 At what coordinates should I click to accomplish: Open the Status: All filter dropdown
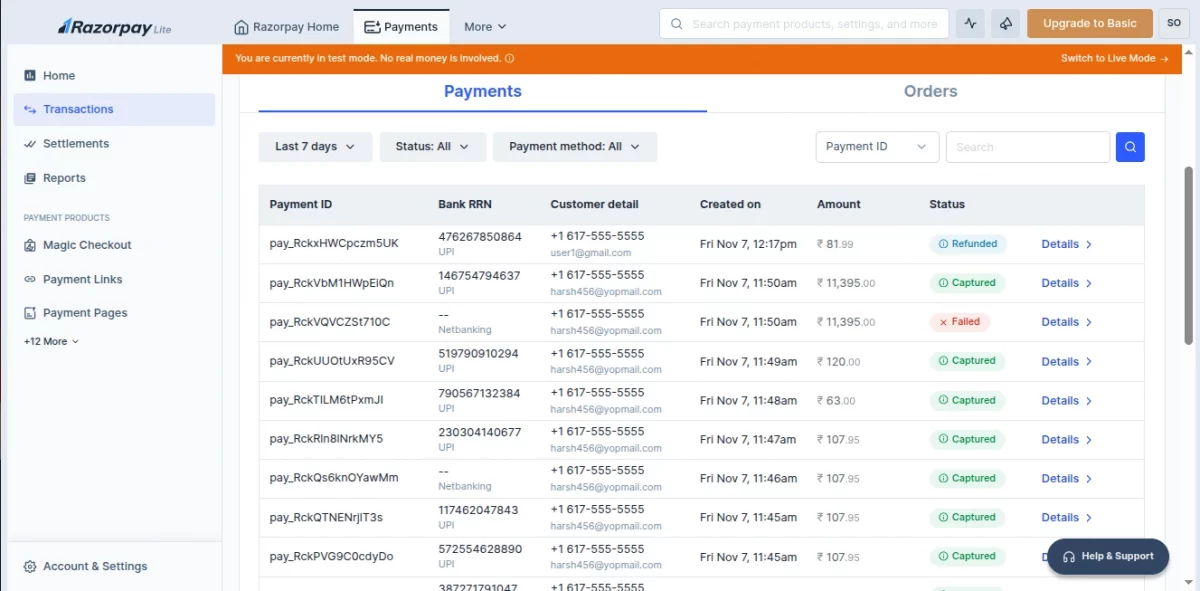(432, 146)
